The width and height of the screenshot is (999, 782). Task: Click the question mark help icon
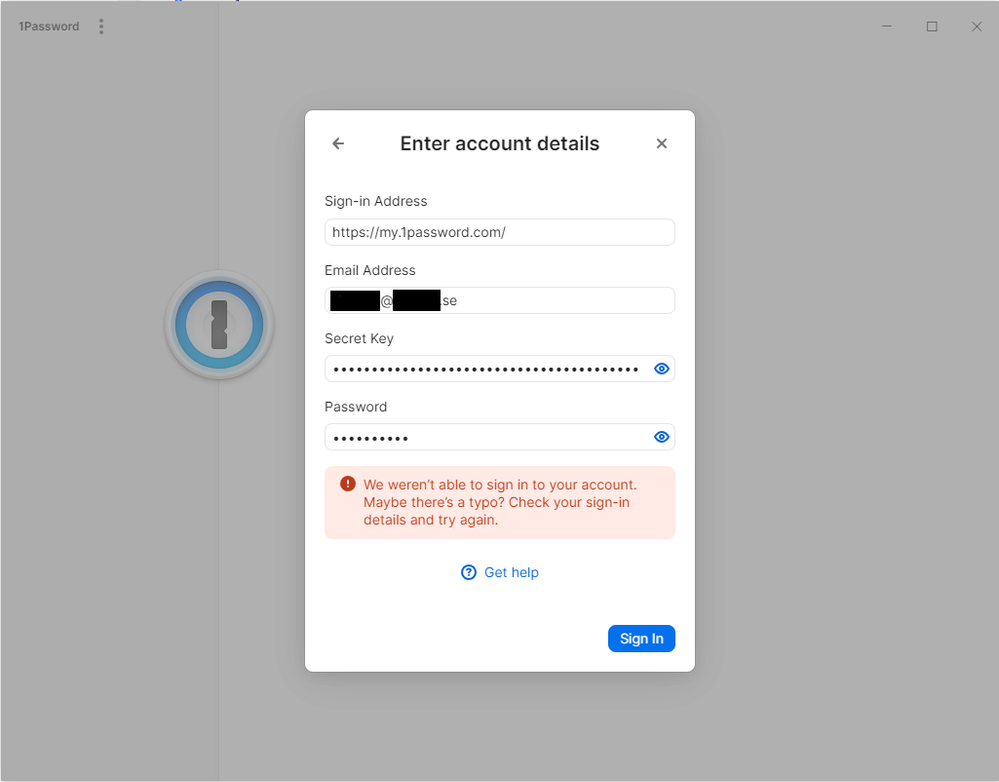pos(469,572)
